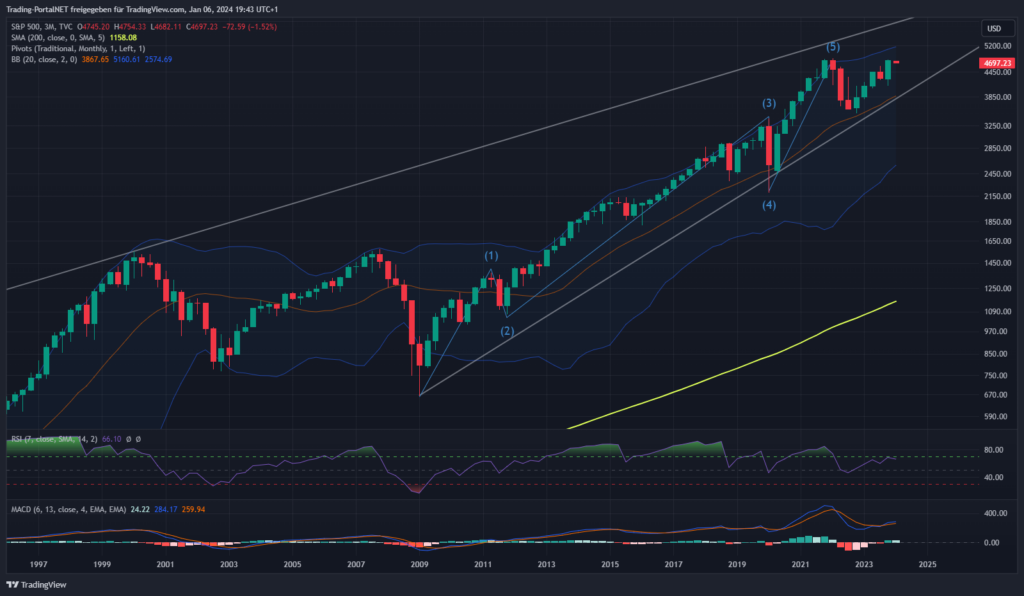This screenshot has height=596, width=1024.
Task: Click the 80.00 level on RSI scale
Action: pyautogui.click(x=993, y=450)
